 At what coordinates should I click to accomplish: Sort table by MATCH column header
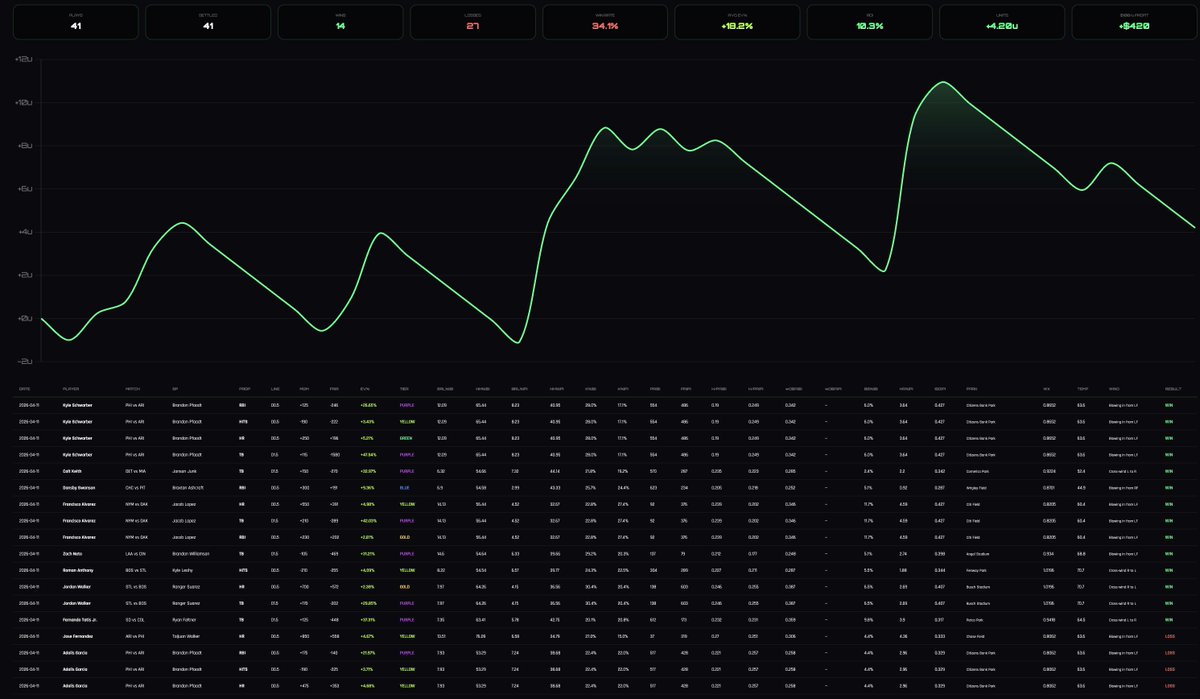tap(133, 389)
